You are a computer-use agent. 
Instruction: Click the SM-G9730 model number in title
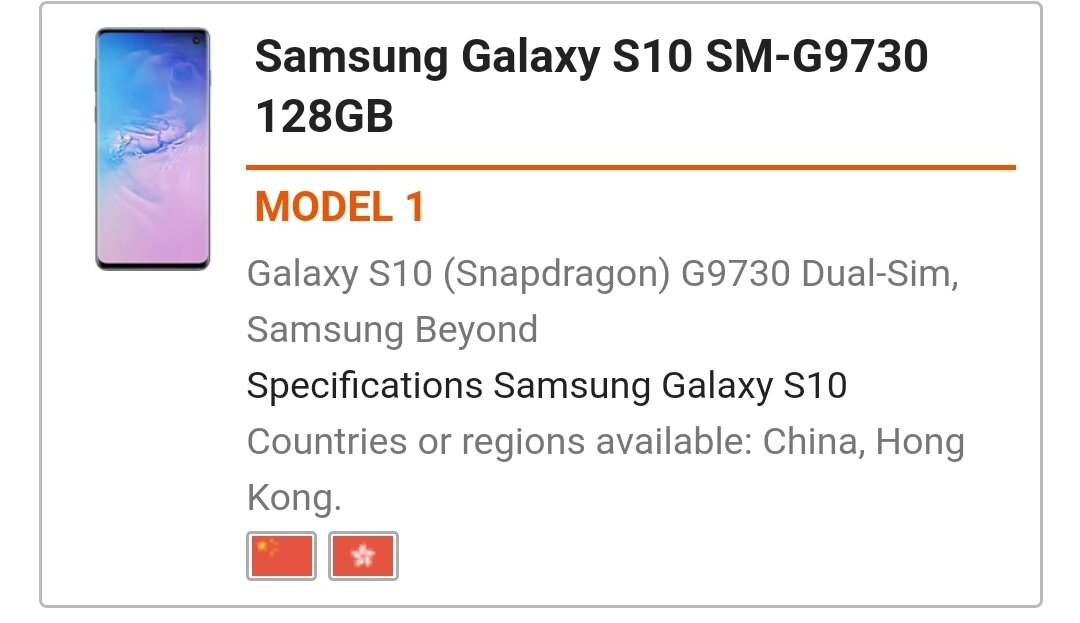click(817, 56)
